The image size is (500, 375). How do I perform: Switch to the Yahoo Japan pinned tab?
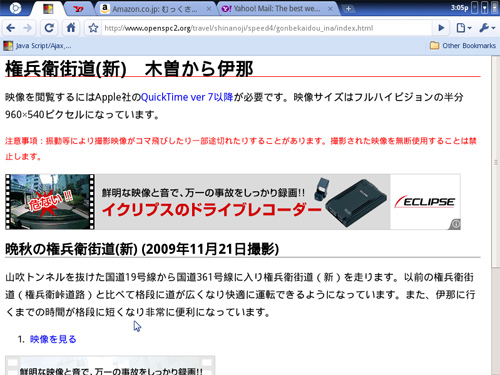point(79,9)
